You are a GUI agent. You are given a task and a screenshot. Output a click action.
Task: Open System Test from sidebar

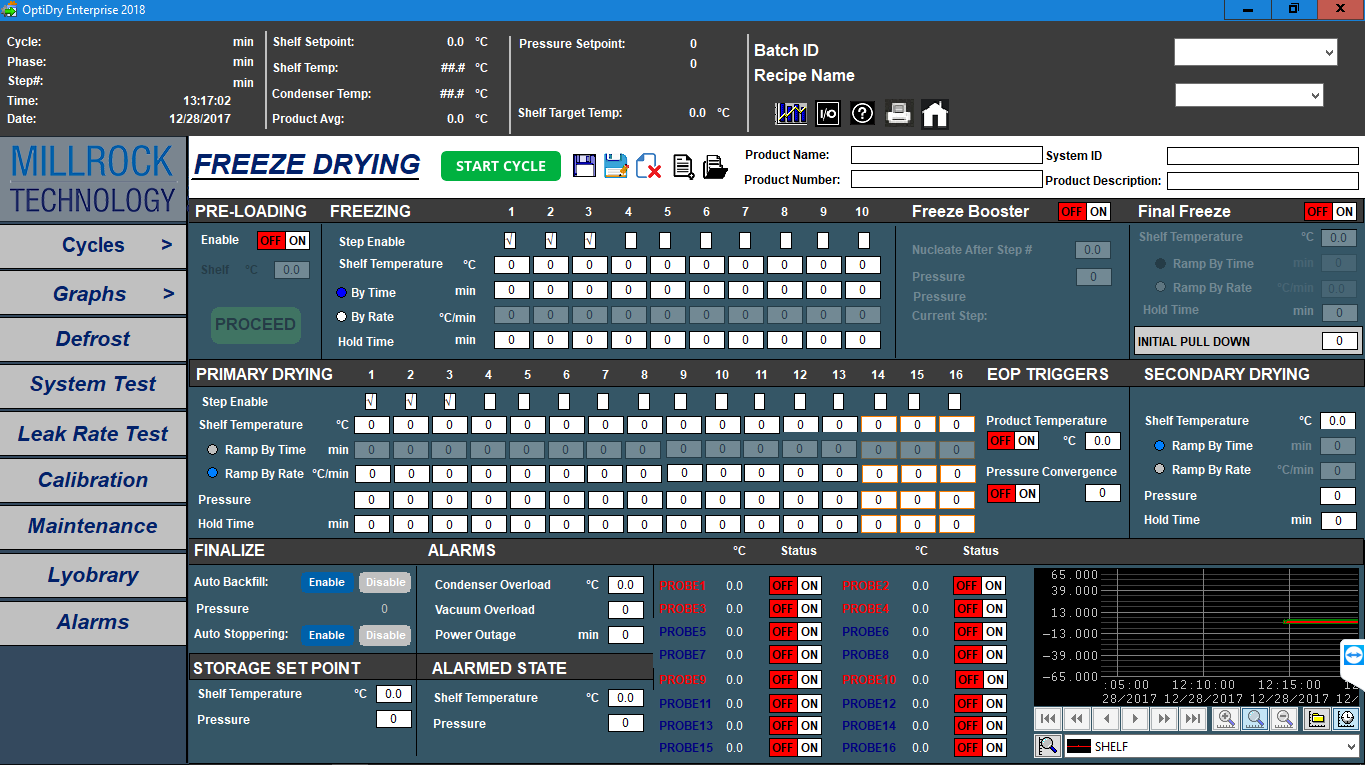tap(93, 385)
